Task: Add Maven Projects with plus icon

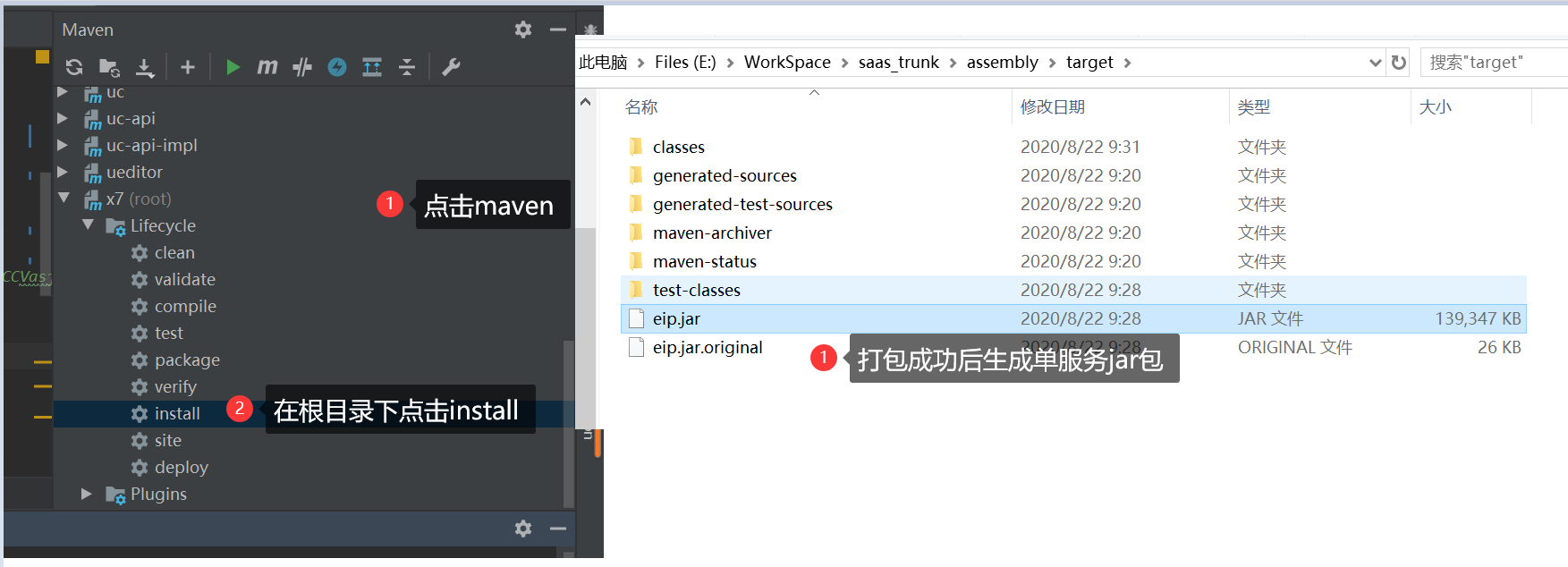Action: tap(188, 67)
